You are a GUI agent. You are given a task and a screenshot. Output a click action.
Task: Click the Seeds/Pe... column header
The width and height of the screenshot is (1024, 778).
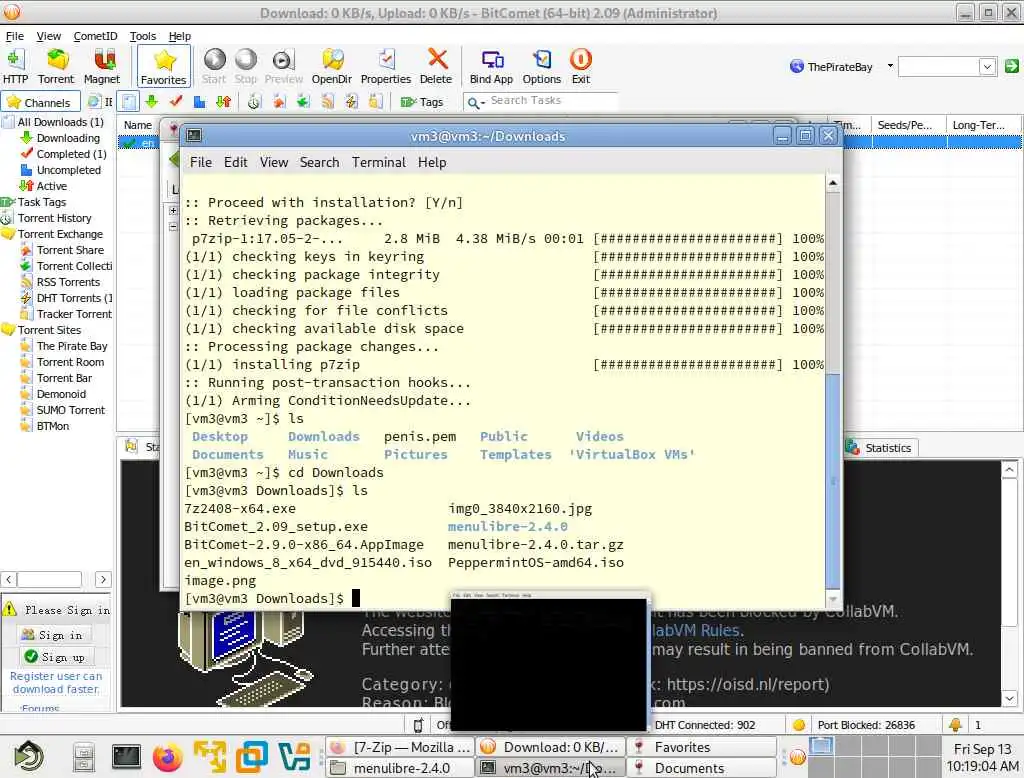click(908, 125)
